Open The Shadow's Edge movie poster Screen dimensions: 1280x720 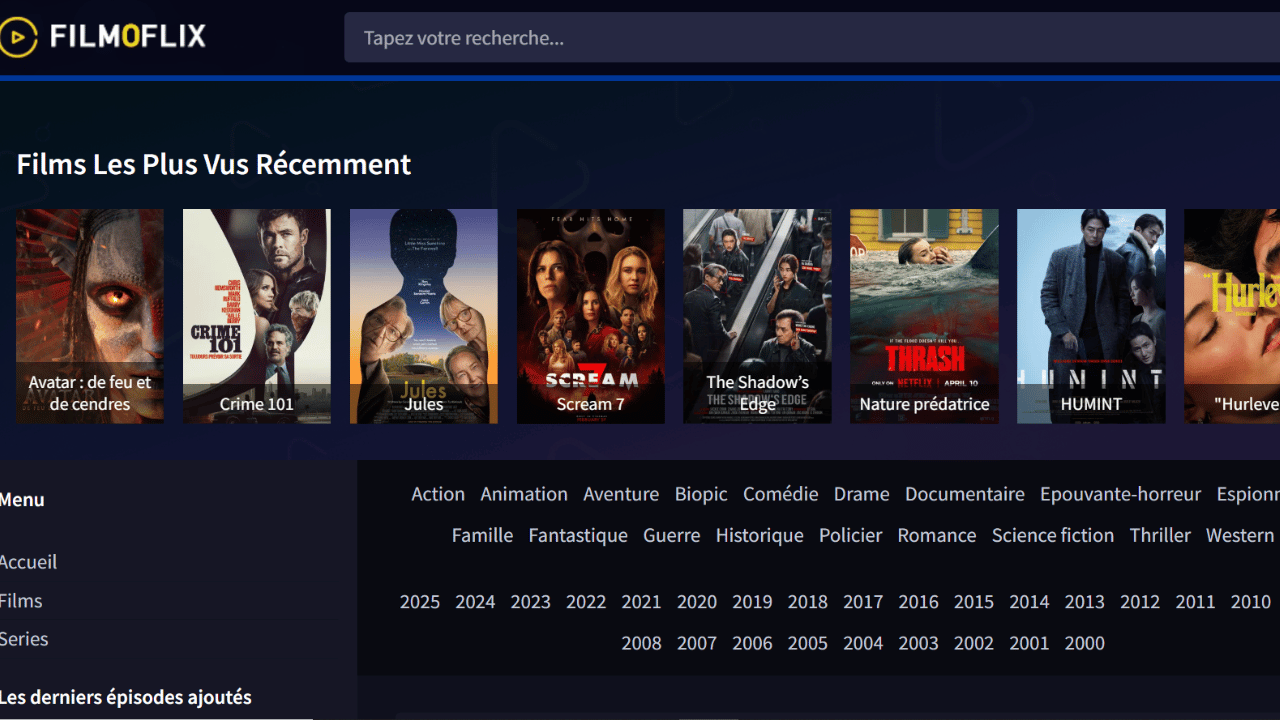pos(757,316)
